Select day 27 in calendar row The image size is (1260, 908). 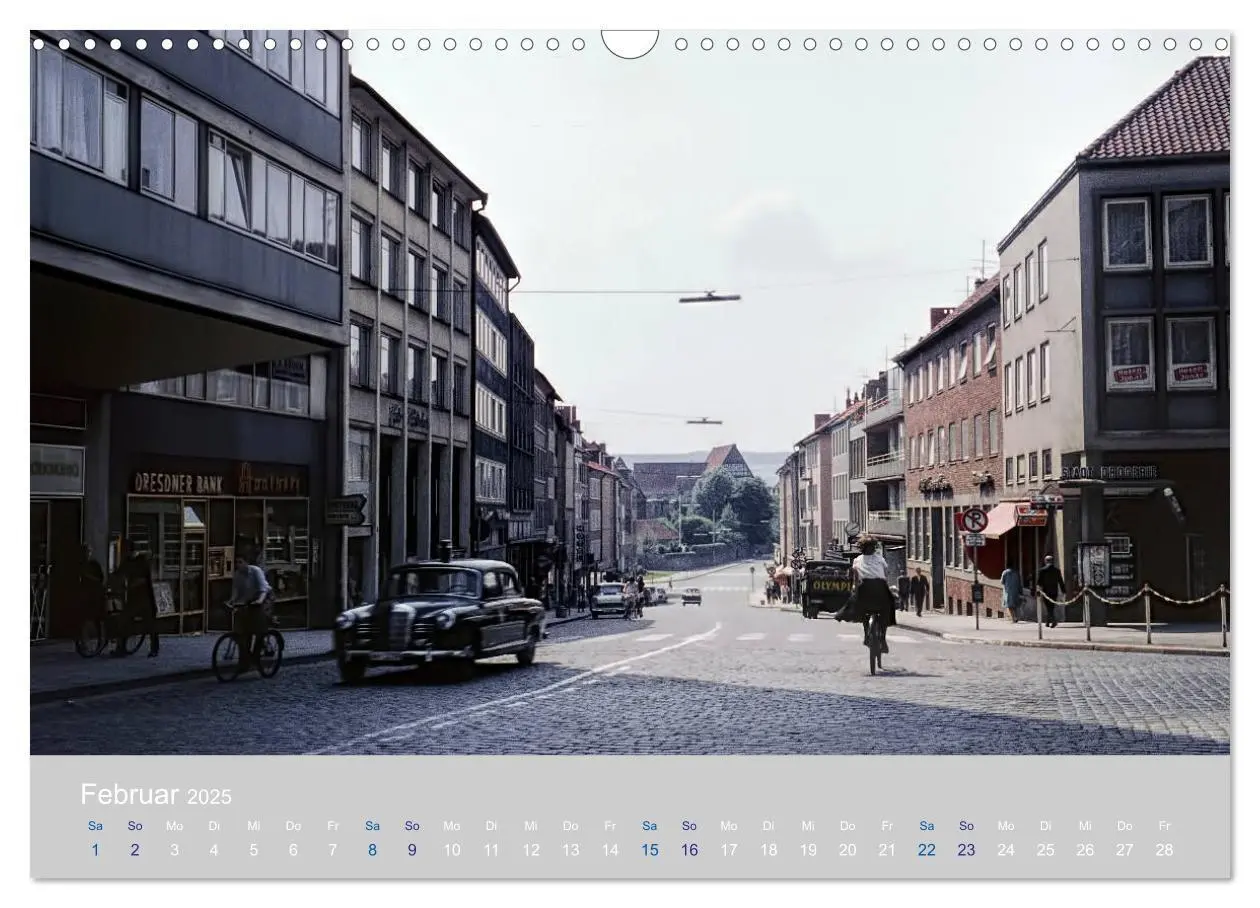[x=1125, y=850]
